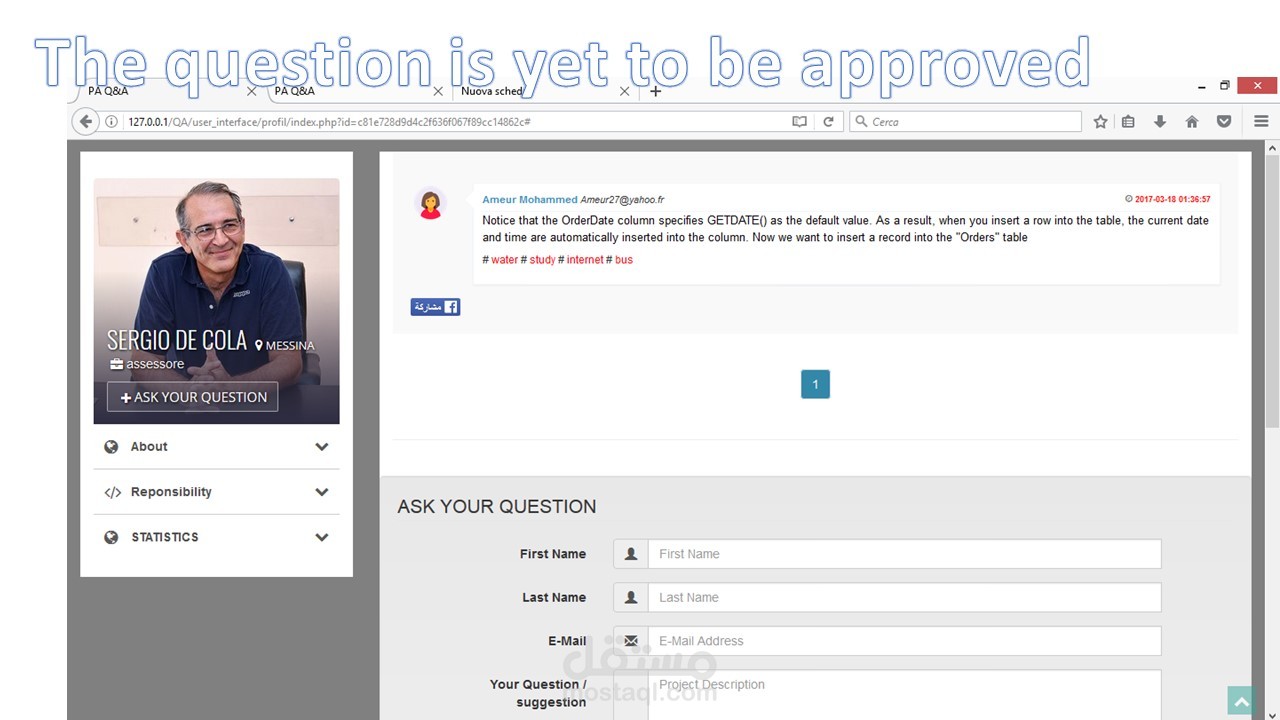Open downloads arrow icon
This screenshot has width=1280, height=720.
pos(1160,122)
